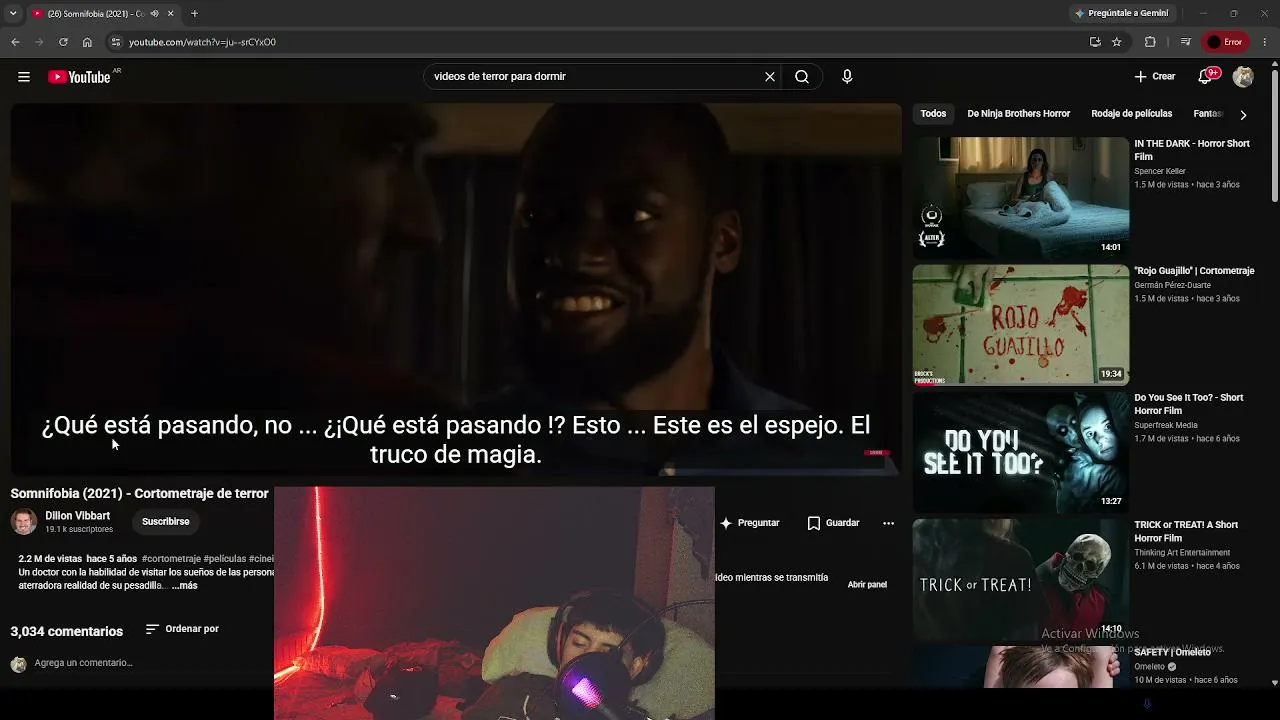Open site information icon in address bar
The image size is (1280, 720).
116,42
